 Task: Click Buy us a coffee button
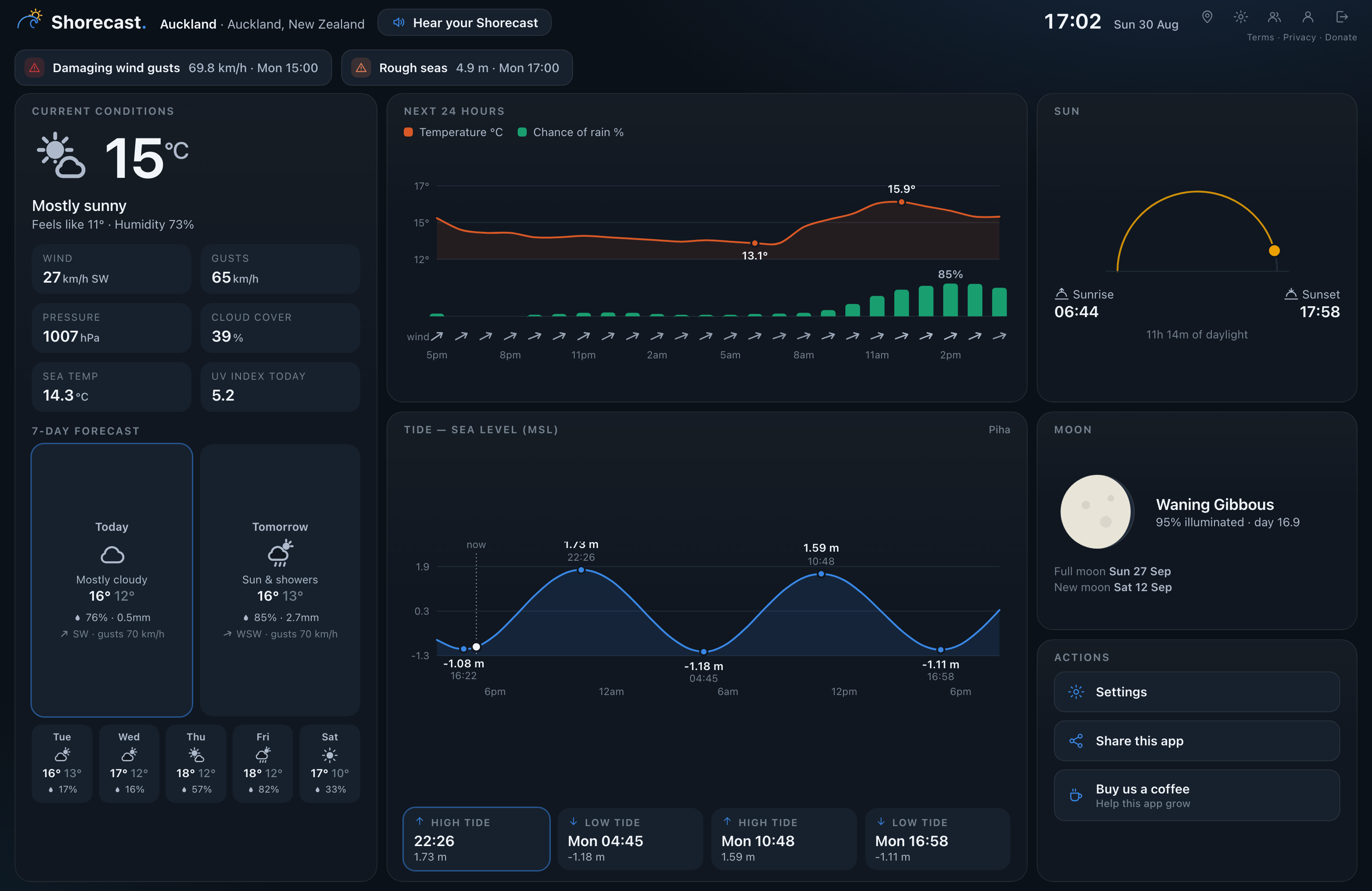click(x=1197, y=795)
